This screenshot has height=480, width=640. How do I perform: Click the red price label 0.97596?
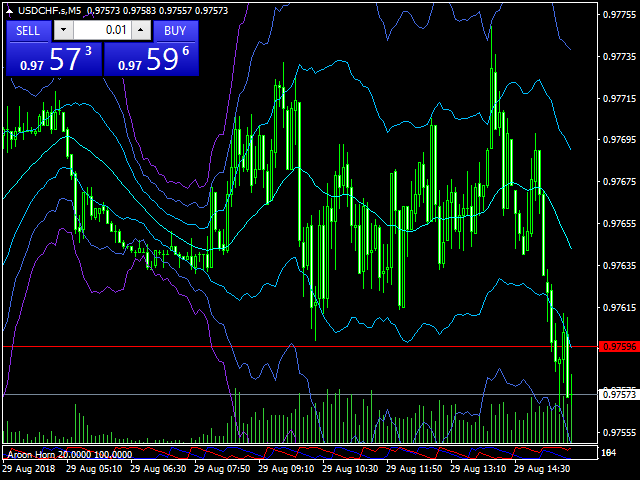pyautogui.click(x=619, y=347)
